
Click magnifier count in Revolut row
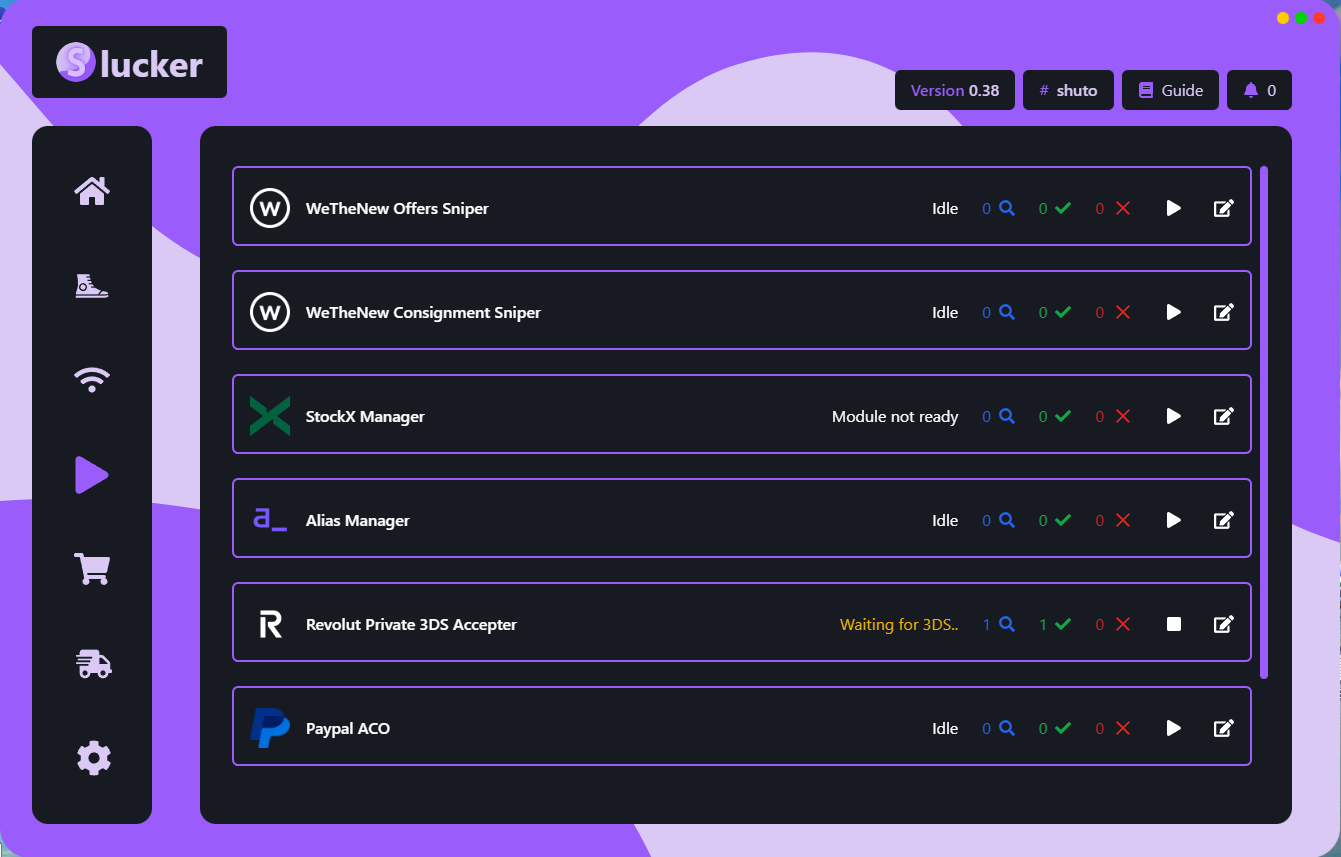[x=999, y=624]
